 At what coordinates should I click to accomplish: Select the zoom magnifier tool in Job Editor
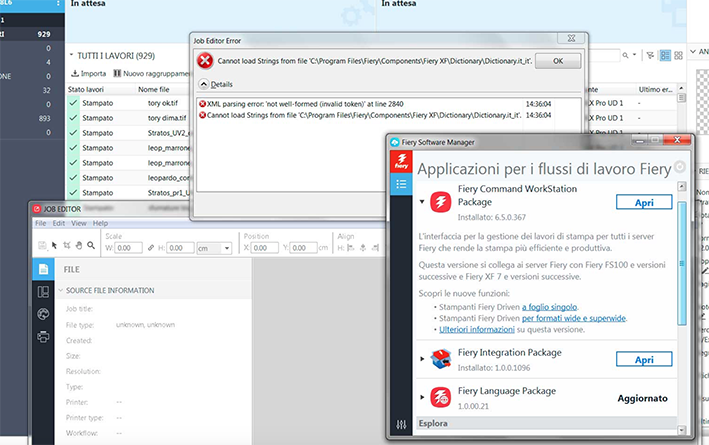[91, 245]
